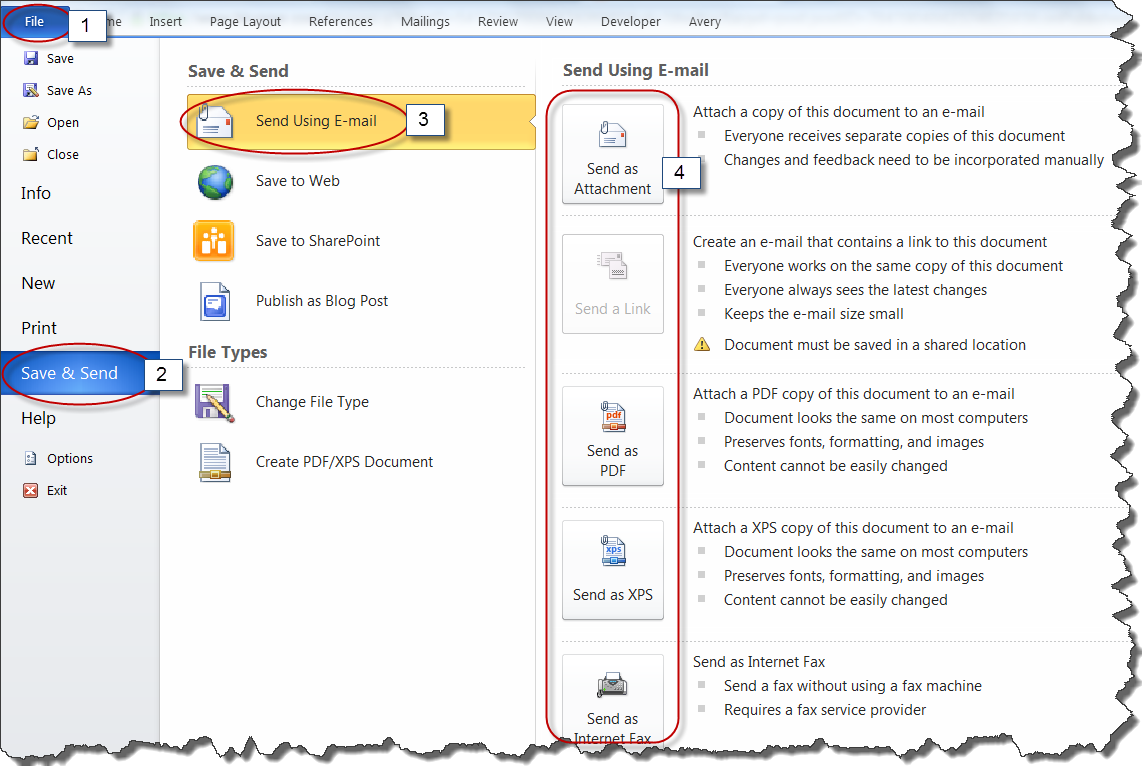Click 'Keeps the e-mail size small' text
Viewport: 1142px width, 766px height.
814,314
